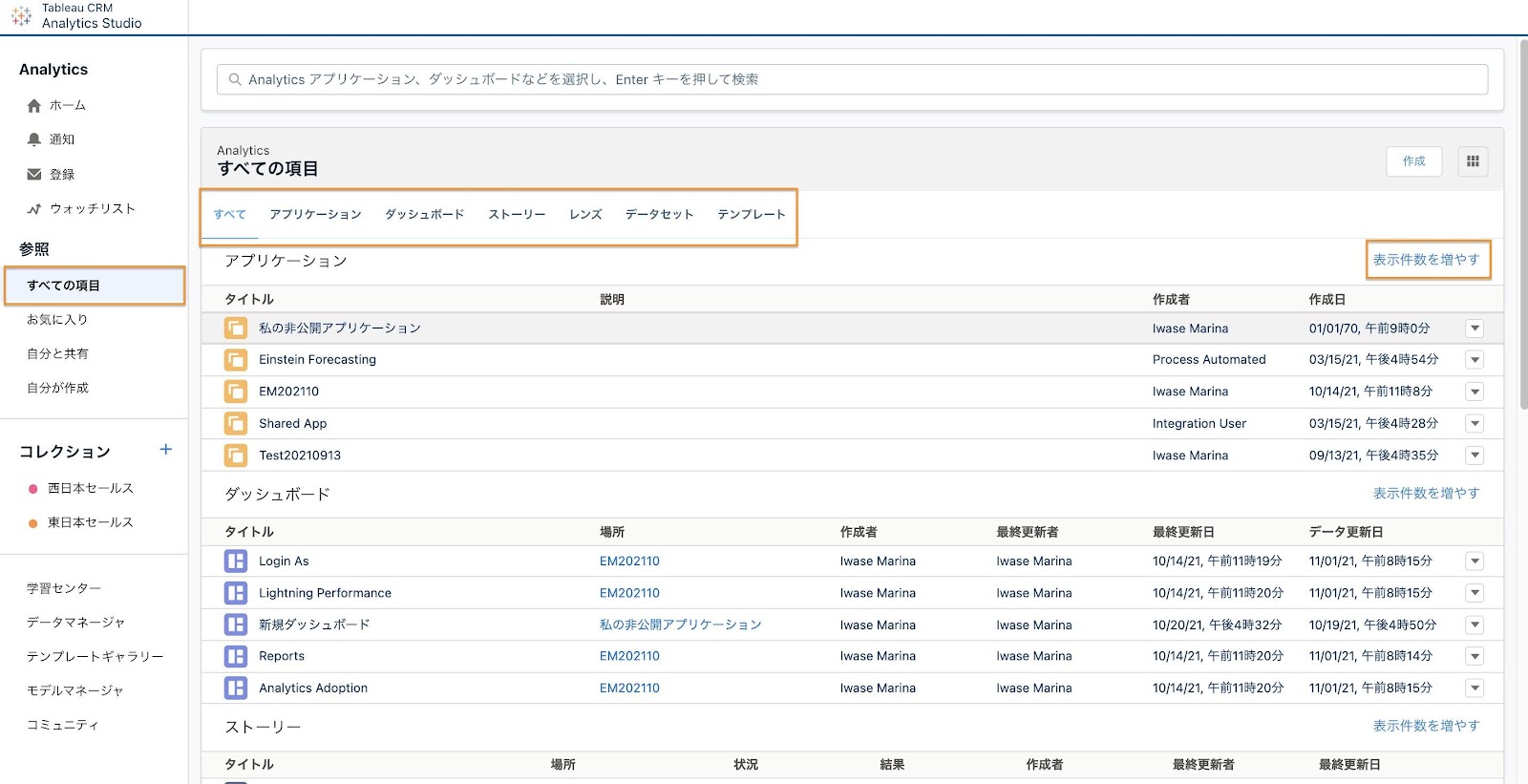Add a new collection with plus icon
This screenshot has width=1528, height=784.
click(x=166, y=450)
